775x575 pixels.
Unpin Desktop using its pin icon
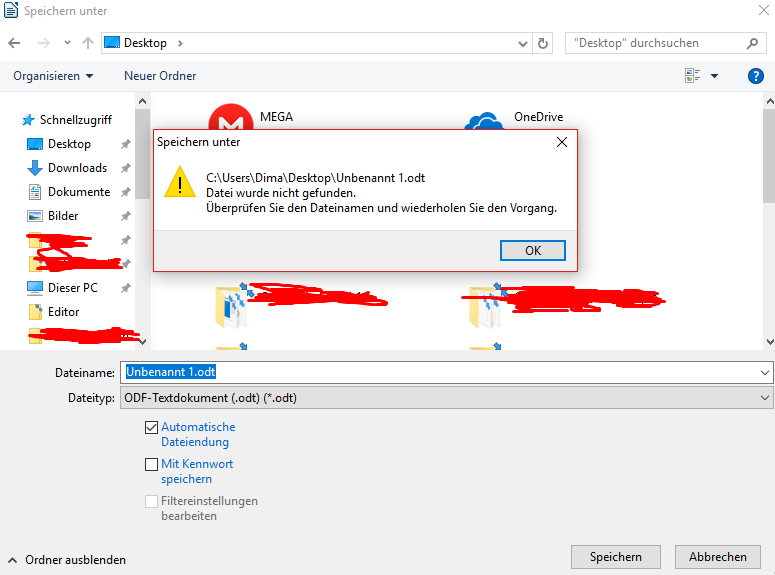point(126,144)
